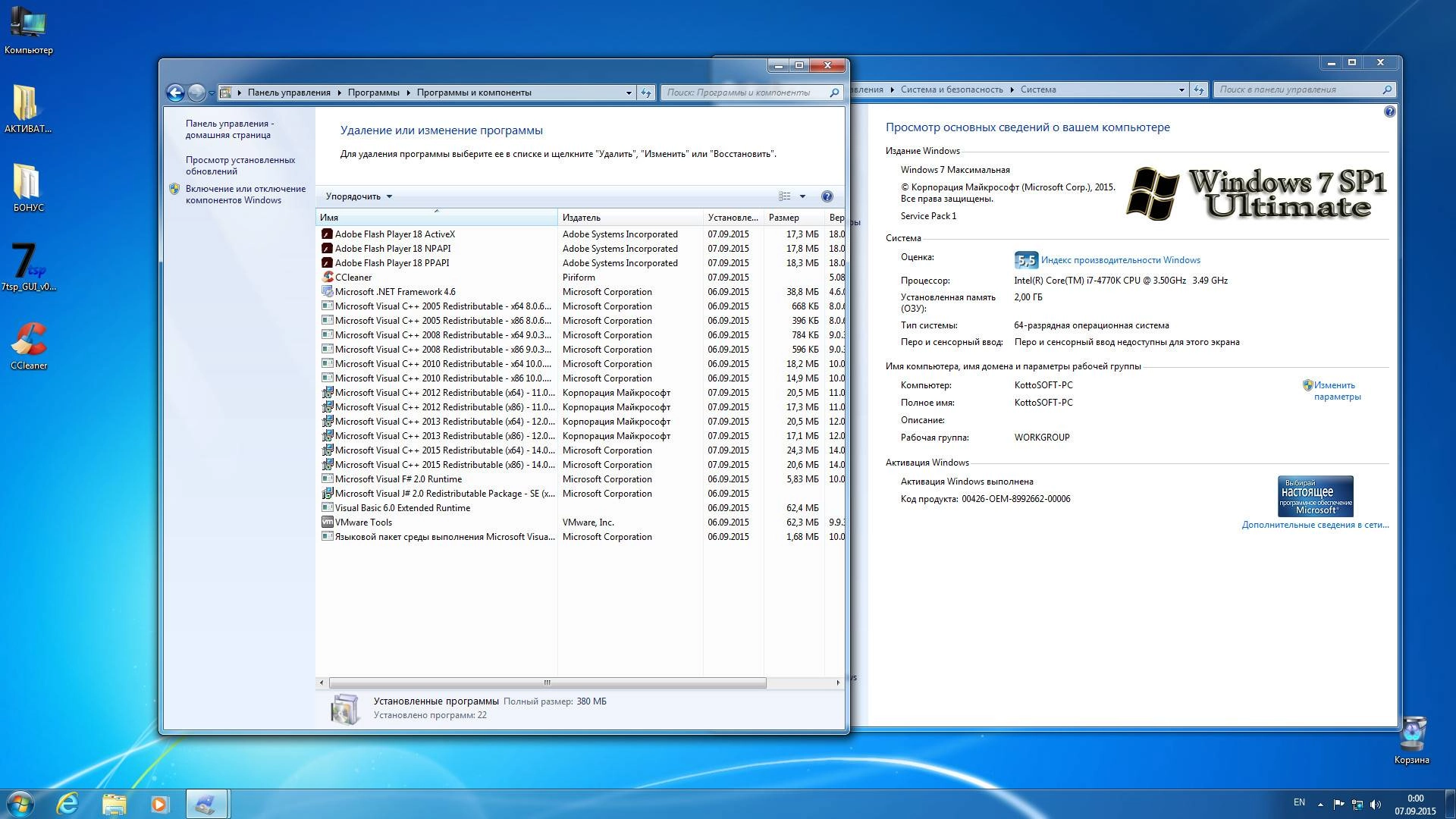The width and height of the screenshot is (1456, 819).
Task: Open the Компьютер desktop icon
Action: [28, 30]
